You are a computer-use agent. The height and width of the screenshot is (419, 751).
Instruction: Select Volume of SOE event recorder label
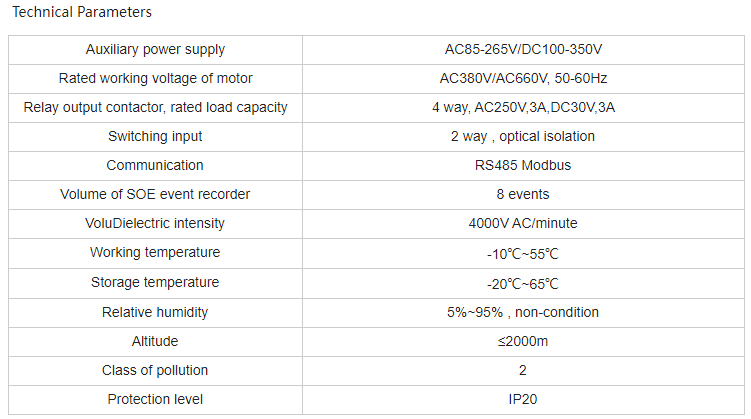155,194
